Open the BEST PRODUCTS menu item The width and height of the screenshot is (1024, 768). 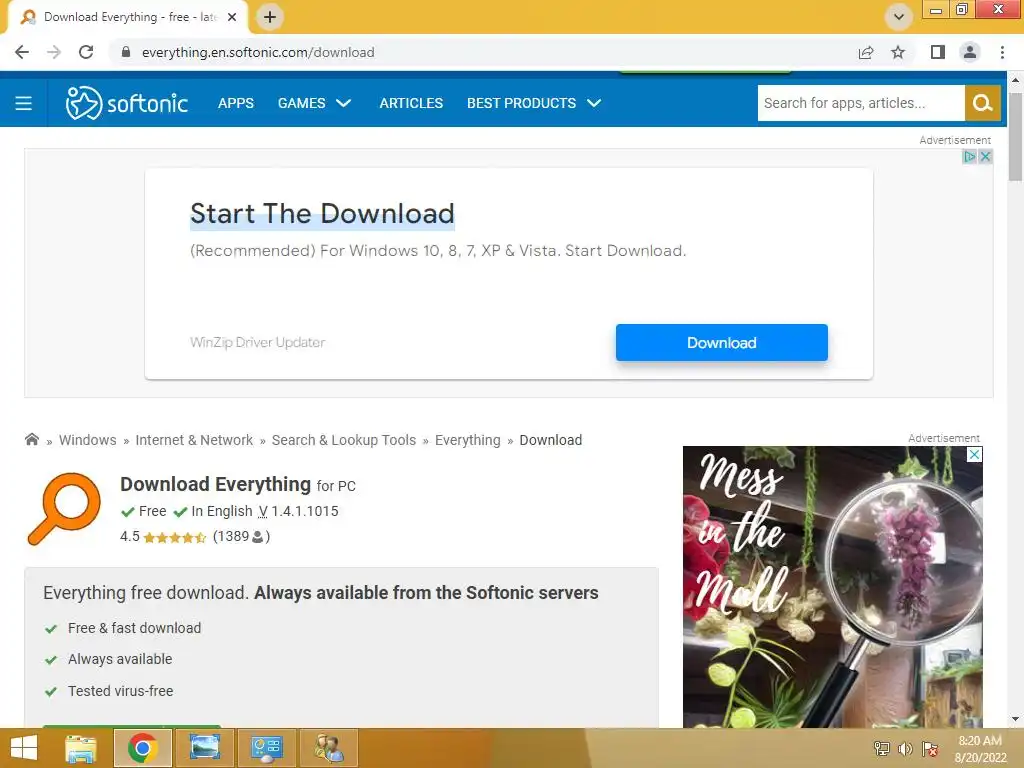pos(521,103)
